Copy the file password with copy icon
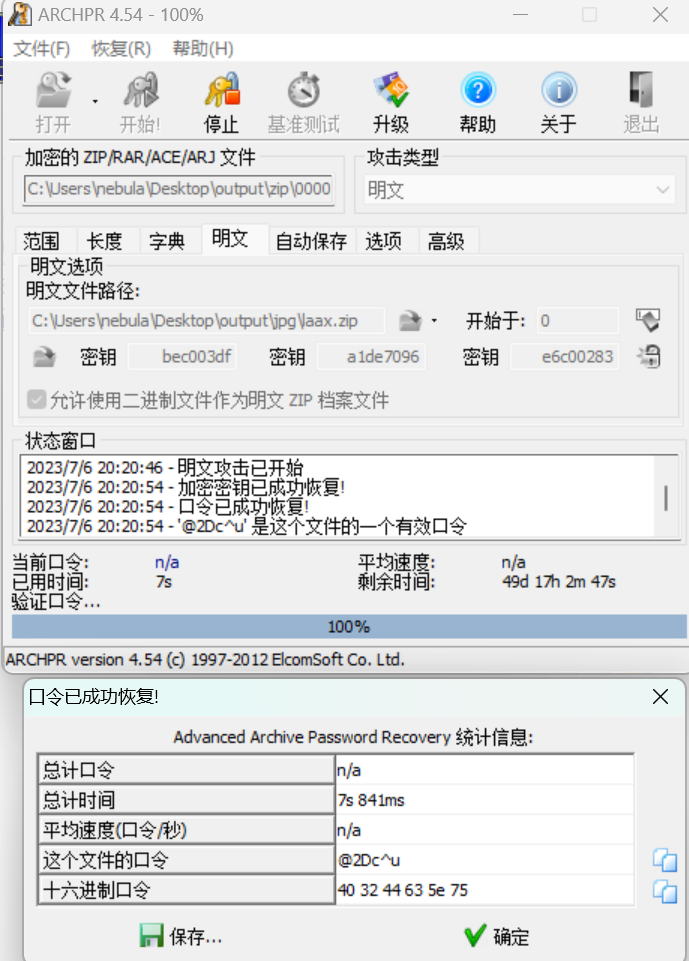Viewport: 689px width, 961px height. (x=665, y=860)
